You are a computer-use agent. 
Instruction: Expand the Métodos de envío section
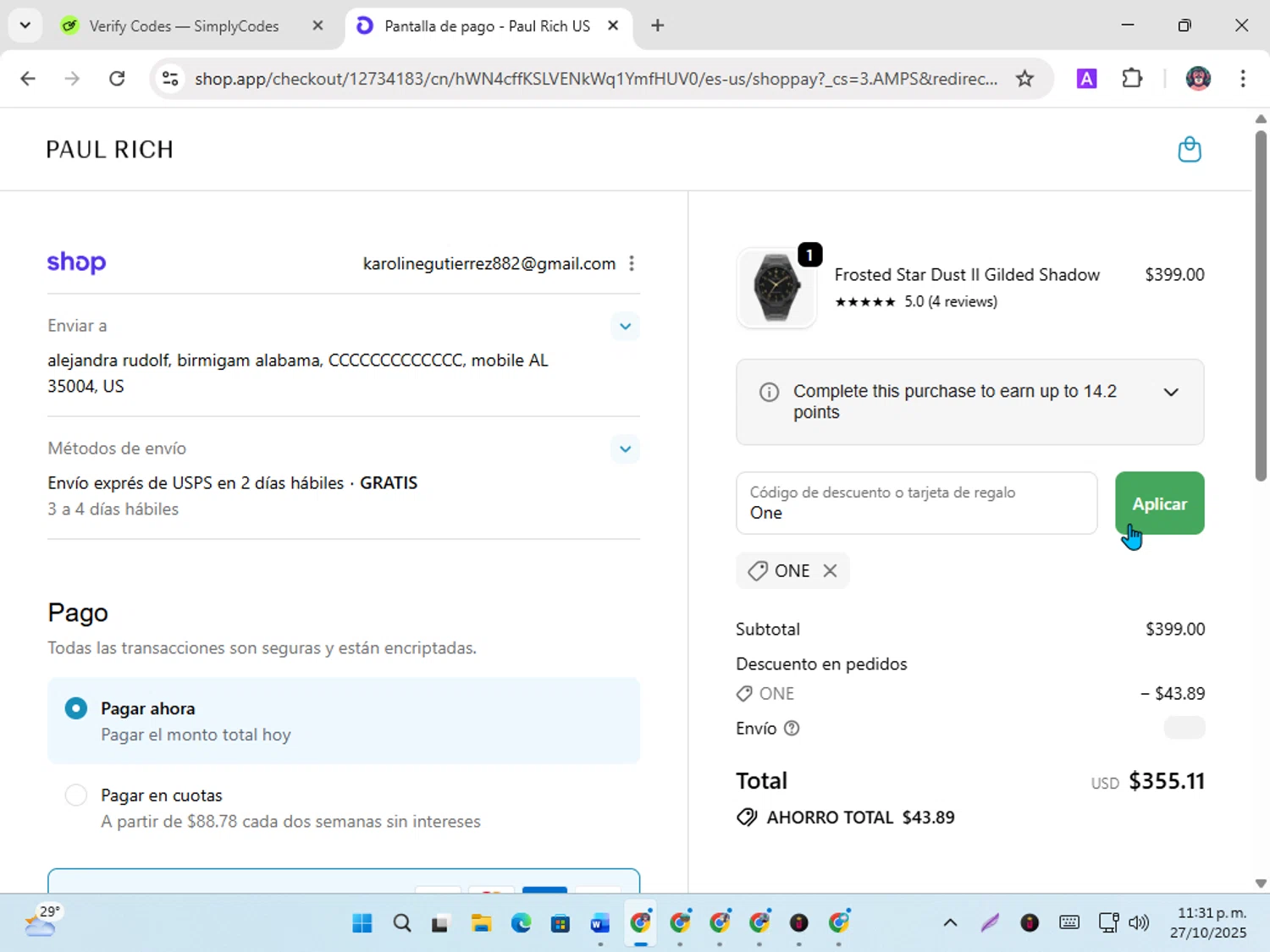pyautogui.click(x=625, y=449)
